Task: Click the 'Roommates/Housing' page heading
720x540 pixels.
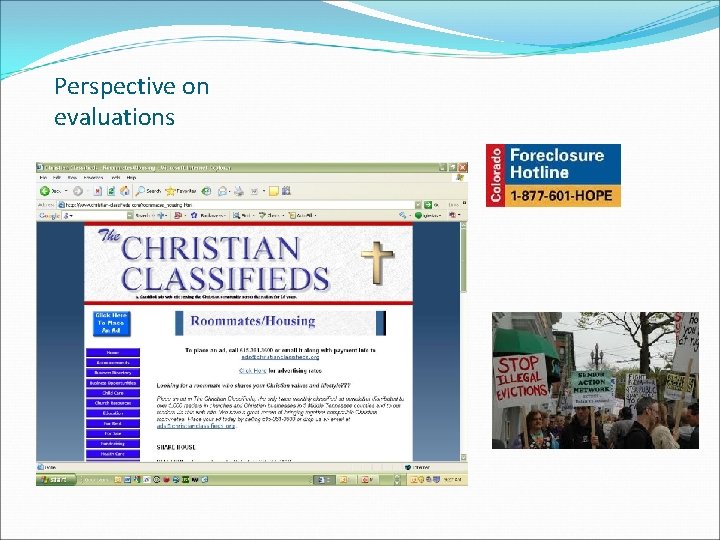Action: pos(253,321)
